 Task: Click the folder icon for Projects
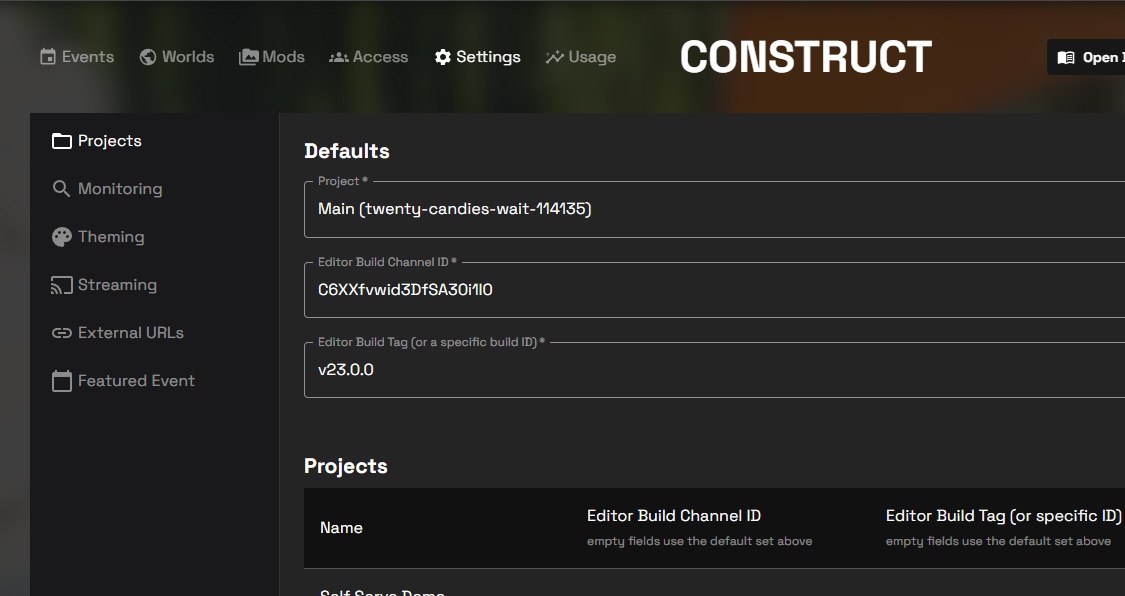pyautogui.click(x=62, y=141)
